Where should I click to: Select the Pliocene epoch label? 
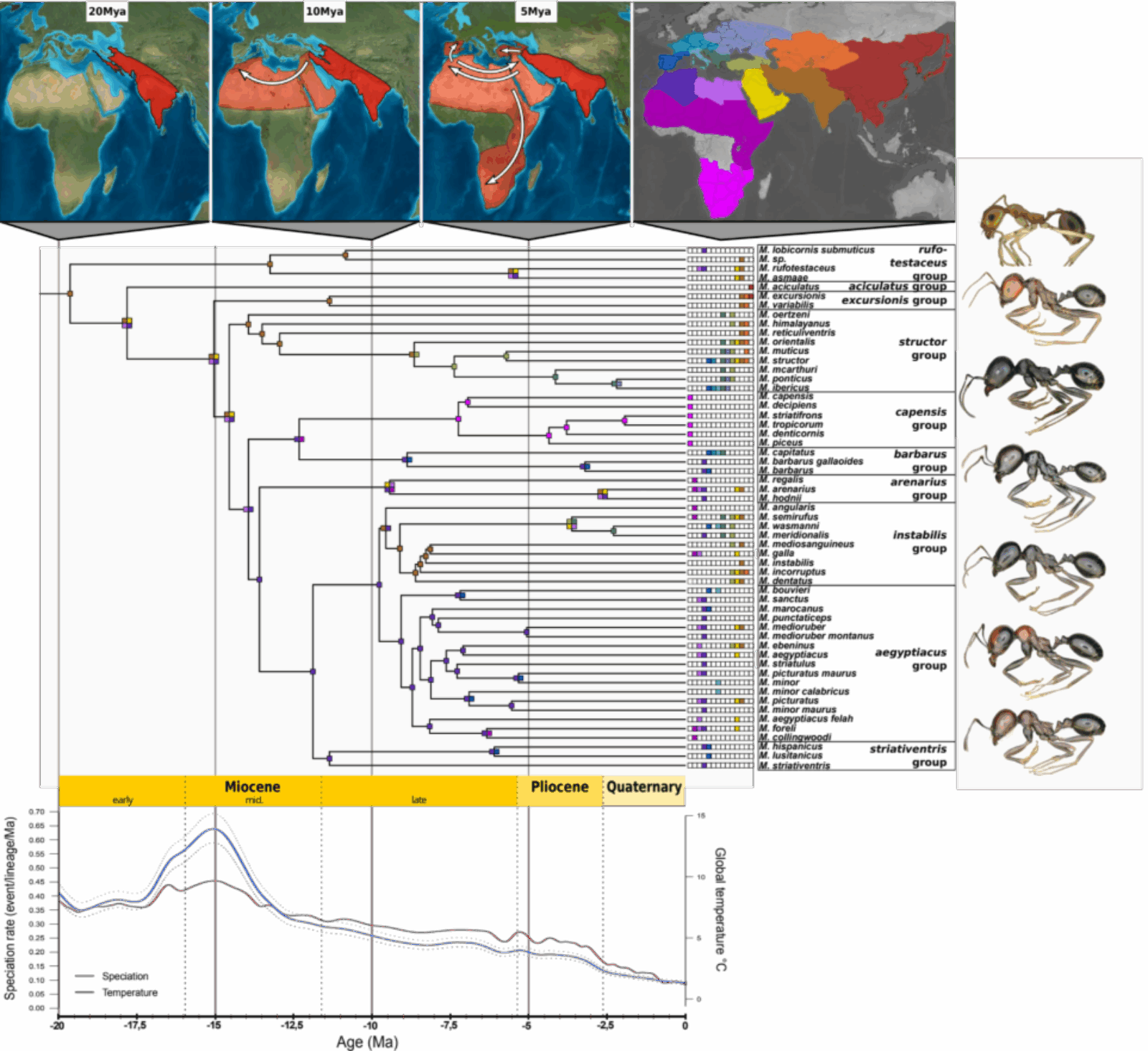561,787
